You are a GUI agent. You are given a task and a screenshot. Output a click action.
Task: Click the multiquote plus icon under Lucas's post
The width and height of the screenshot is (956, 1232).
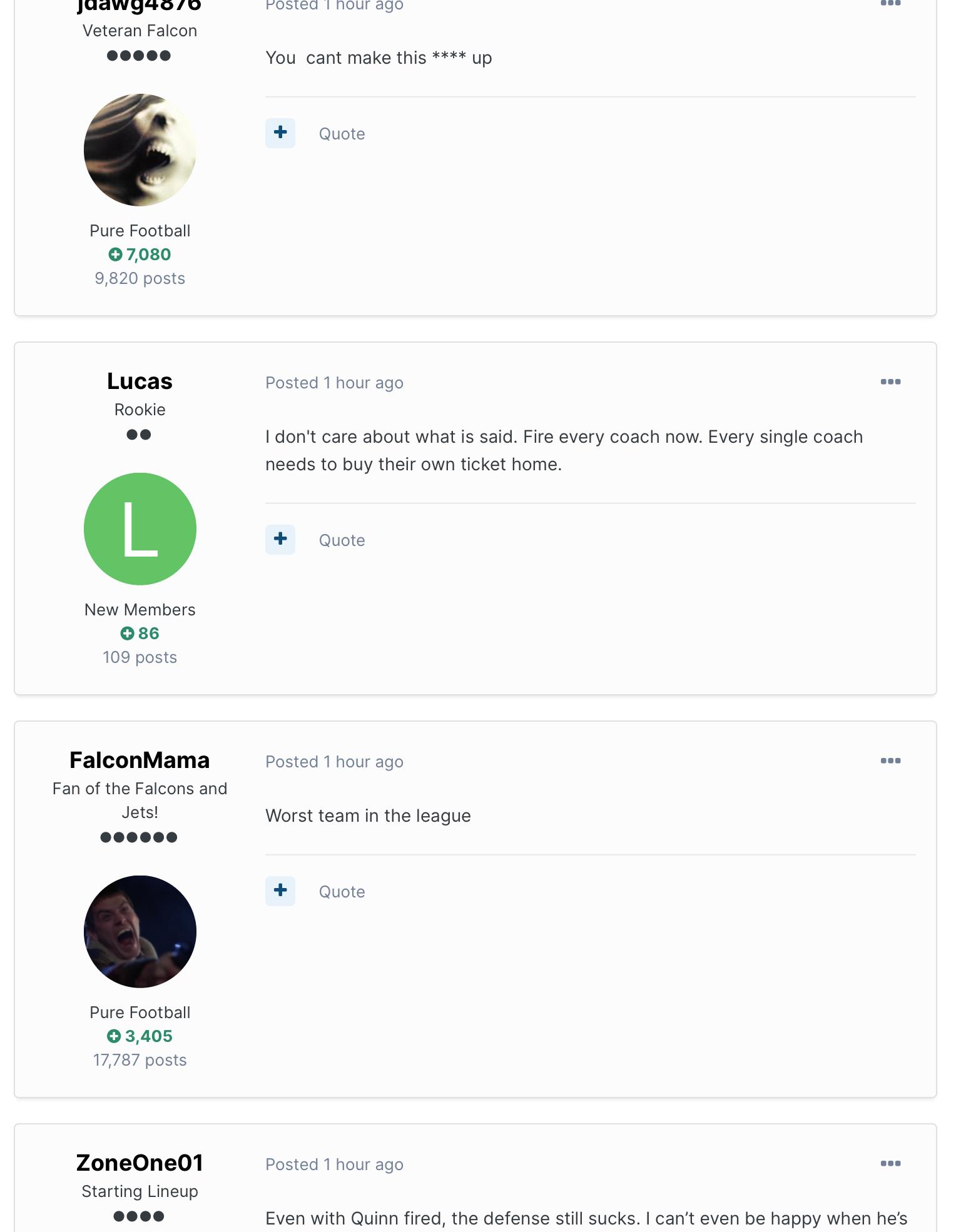[280, 540]
